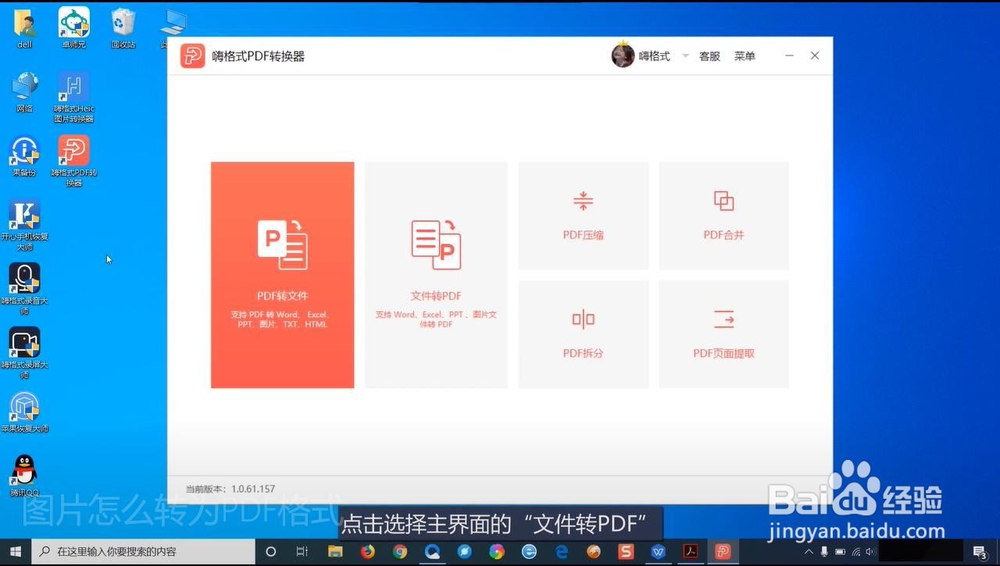Click the taskbar search input box
This screenshot has width=1000, height=566.
143,551
